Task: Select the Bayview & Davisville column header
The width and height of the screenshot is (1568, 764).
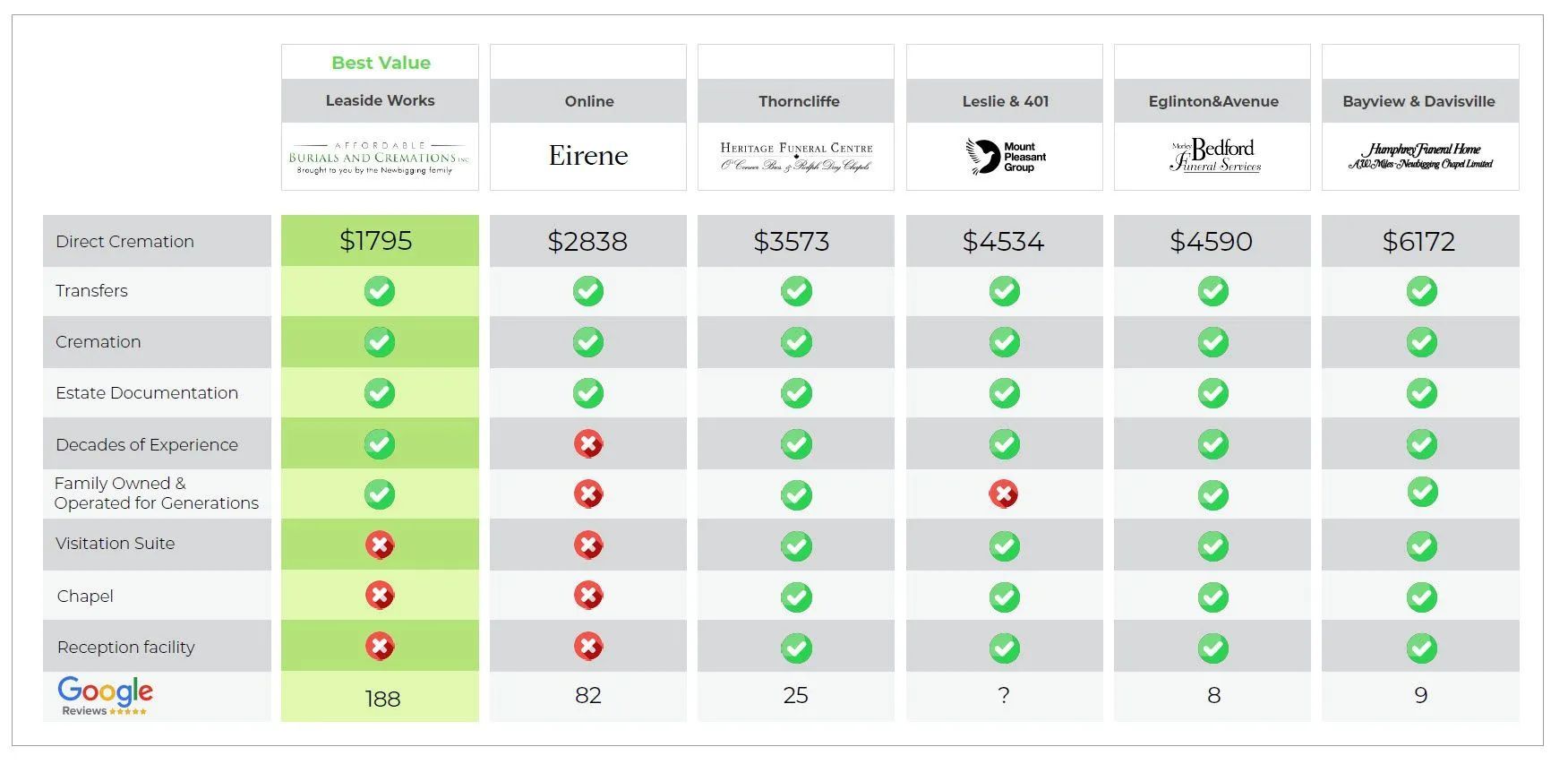Action: (1419, 101)
